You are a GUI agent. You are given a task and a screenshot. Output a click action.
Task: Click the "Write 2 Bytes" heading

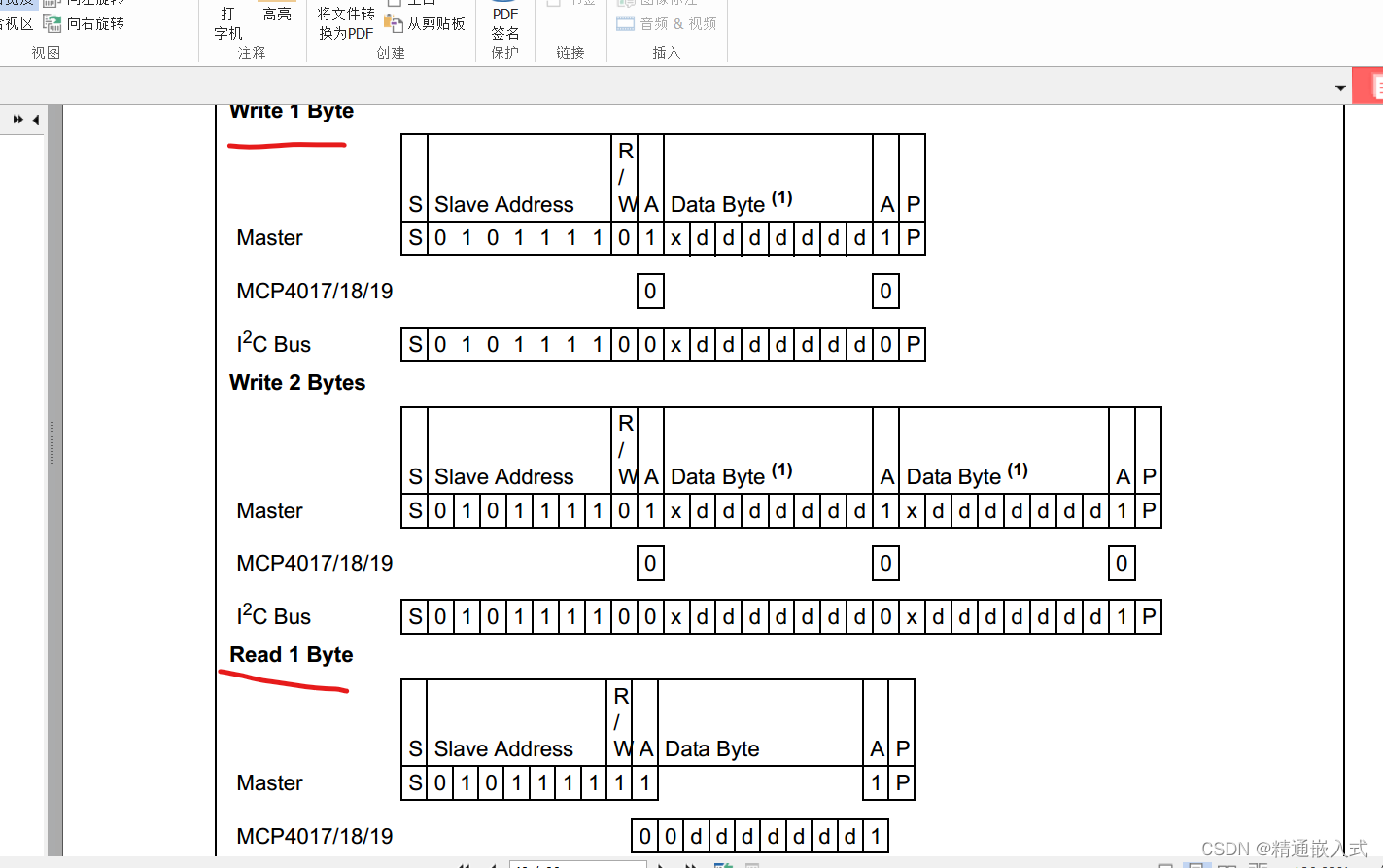[x=297, y=383]
